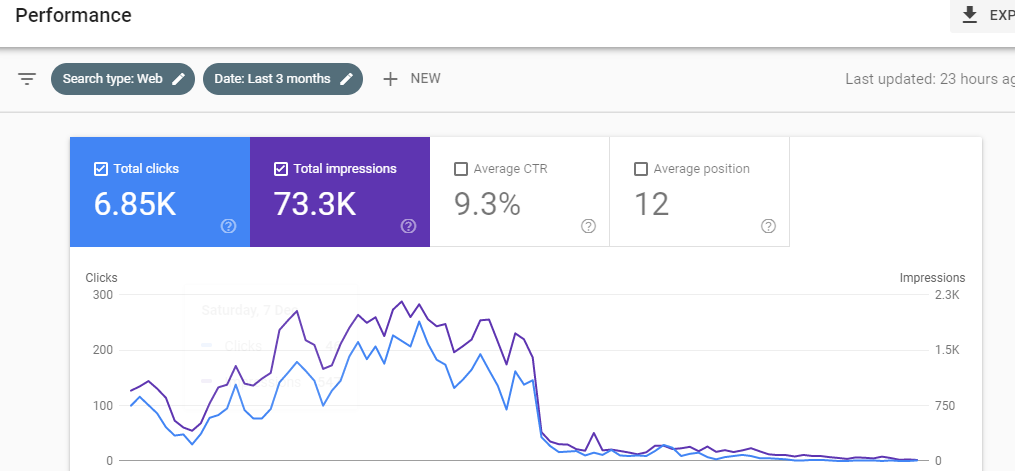
Task: Click the plus icon beside NEW
Action: coord(390,79)
